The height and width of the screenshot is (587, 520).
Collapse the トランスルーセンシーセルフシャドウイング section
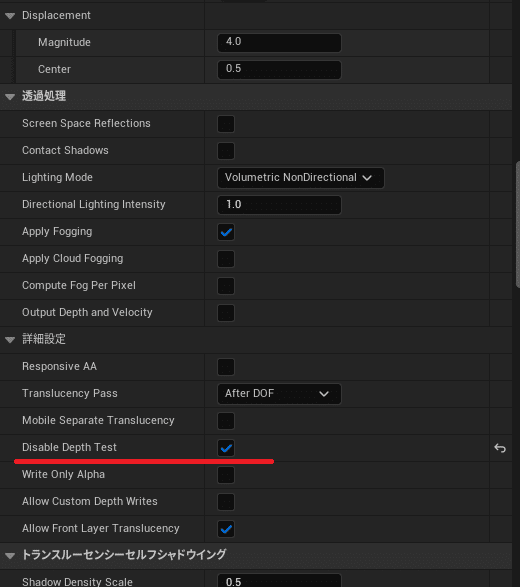click(10, 556)
